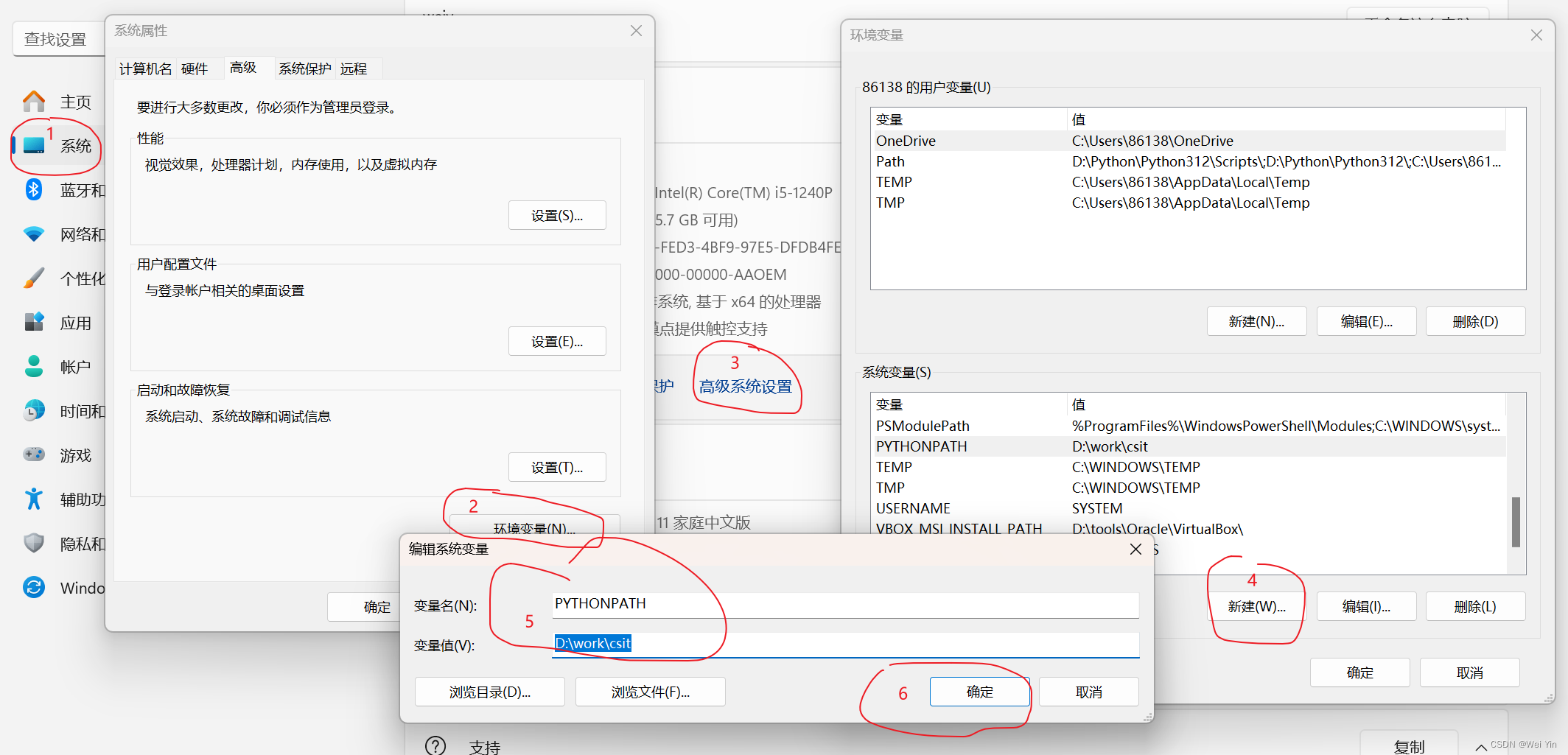The height and width of the screenshot is (755, 1568).
Task: Open the 帐户 accounts person icon
Action: click(x=34, y=367)
